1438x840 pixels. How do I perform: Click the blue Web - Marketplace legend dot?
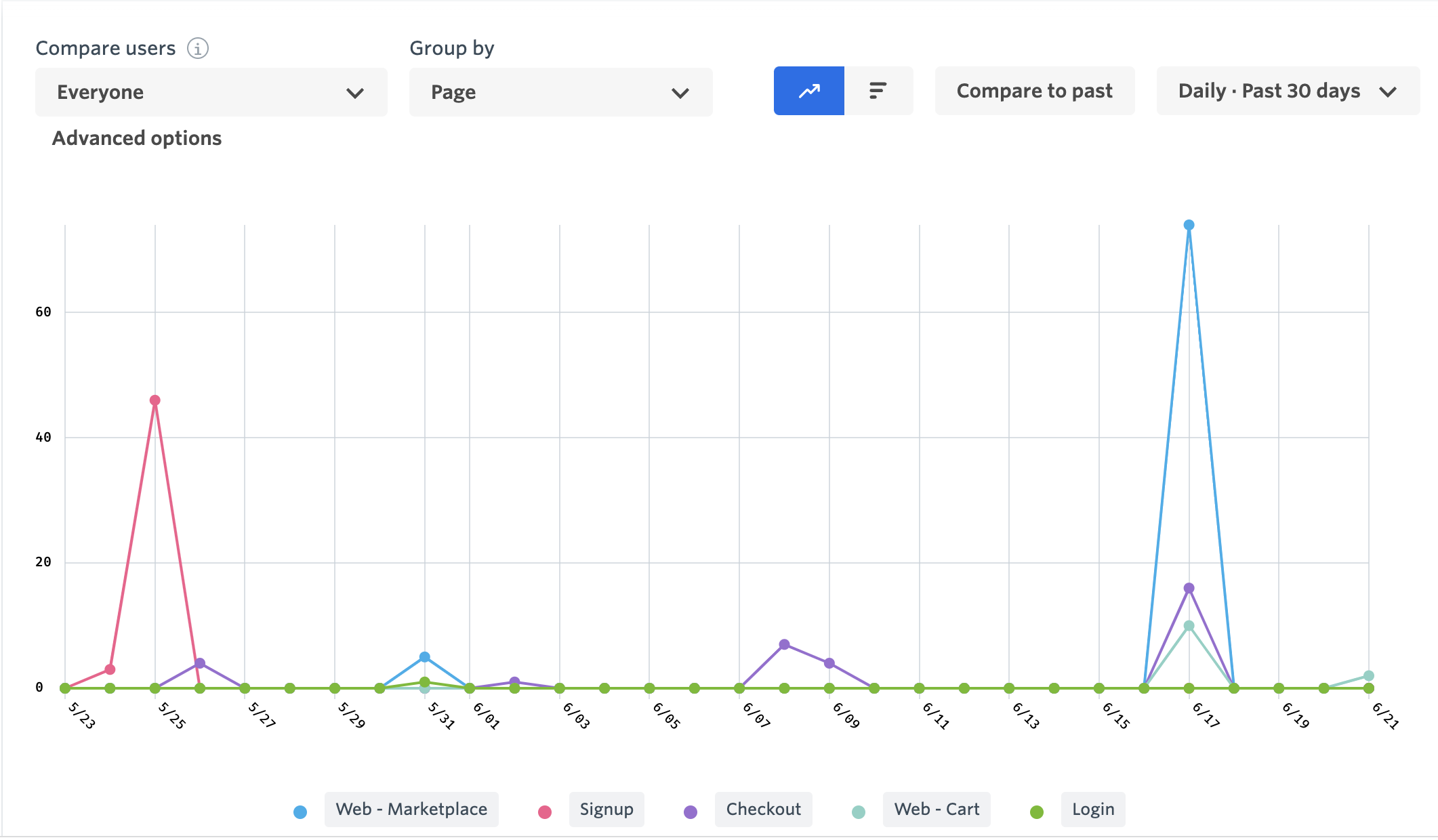coord(300,812)
